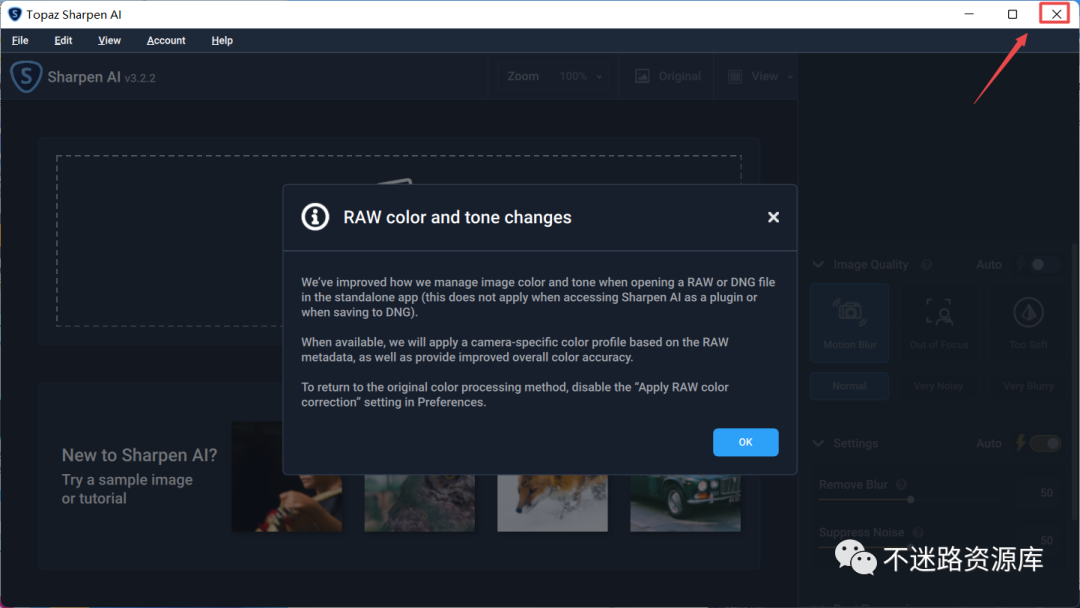Open the View mode dropdown in toolbar
This screenshot has width=1080, height=608.
[x=760, y=76]
